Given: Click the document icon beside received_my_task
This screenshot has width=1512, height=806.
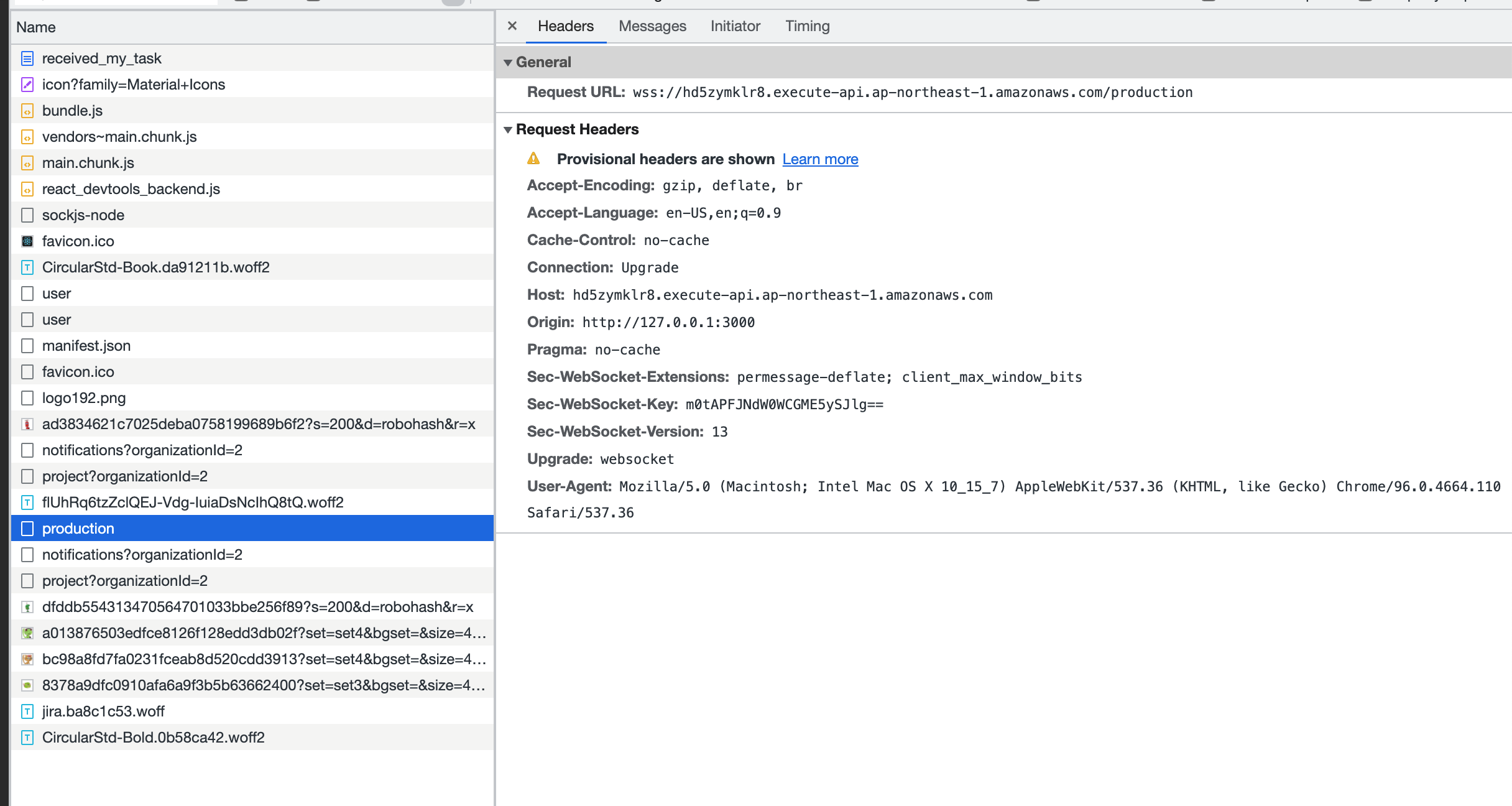Looking at the screenshot, I should 27,58.
